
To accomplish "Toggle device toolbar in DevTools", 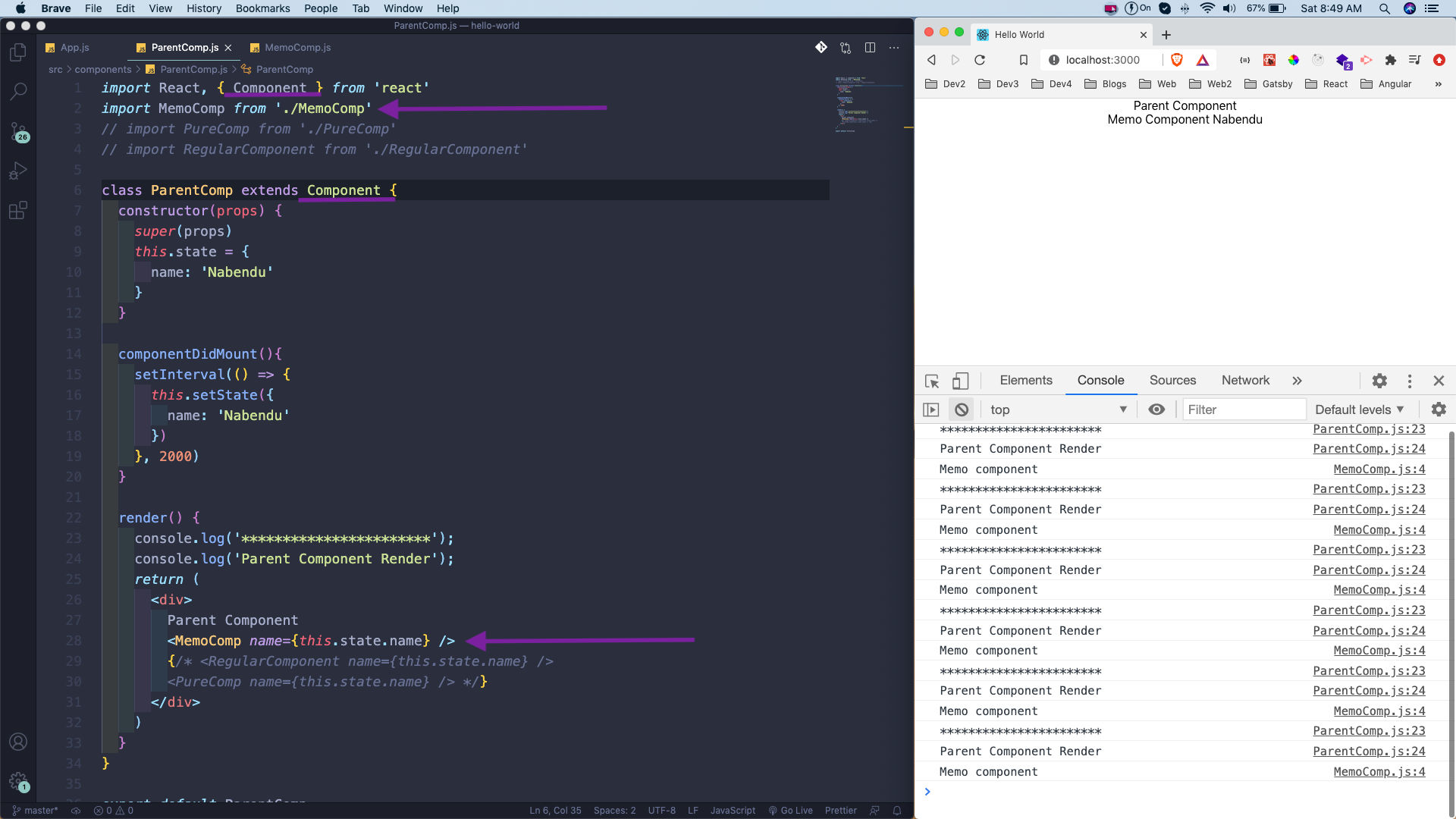I will pos(960,381).
